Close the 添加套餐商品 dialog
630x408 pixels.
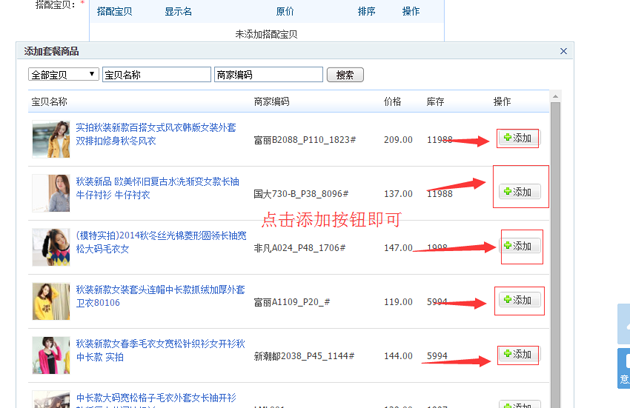click(x=563, y=51)
